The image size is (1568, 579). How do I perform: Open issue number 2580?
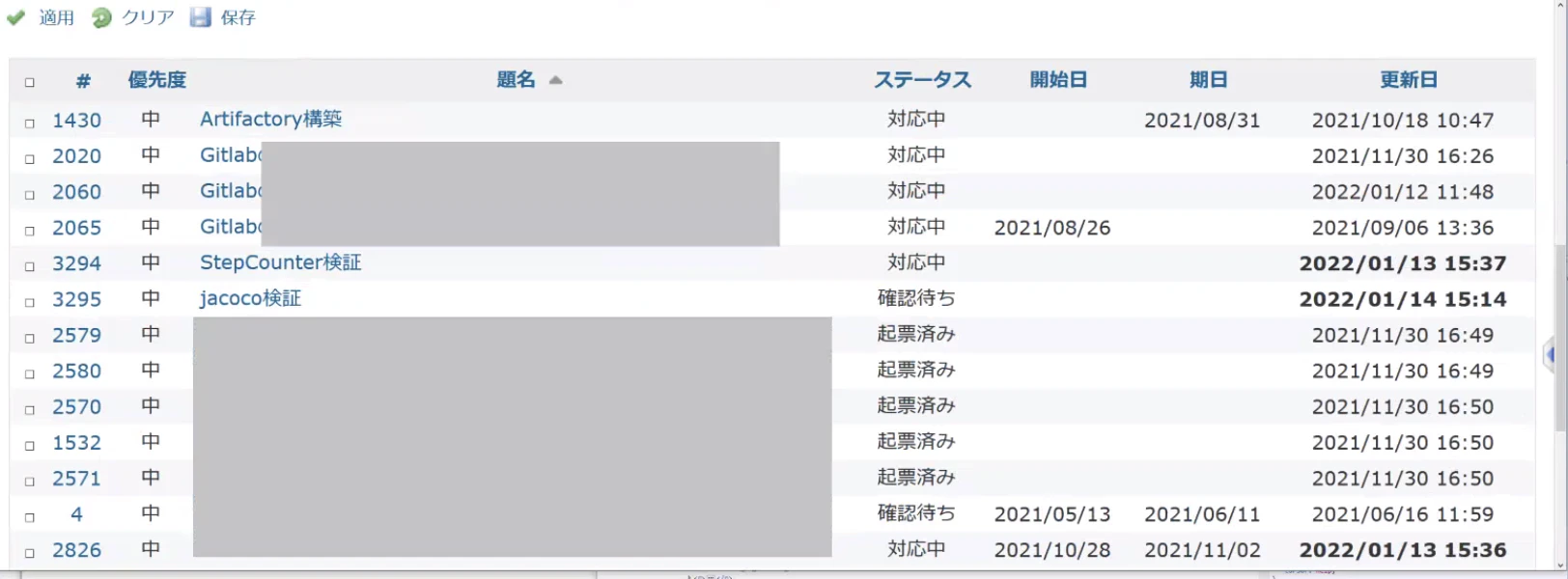pyautogui.click(x=76, y=371)
